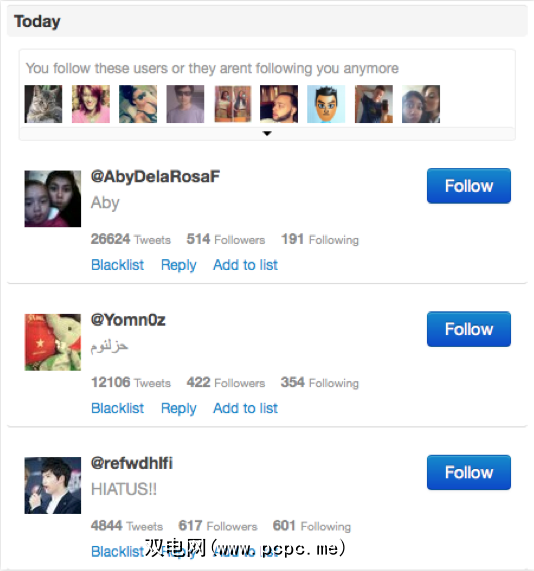534x571 pixels.
Task: Click the gray cat avatar thumbnail
Action: coord(43,104)
